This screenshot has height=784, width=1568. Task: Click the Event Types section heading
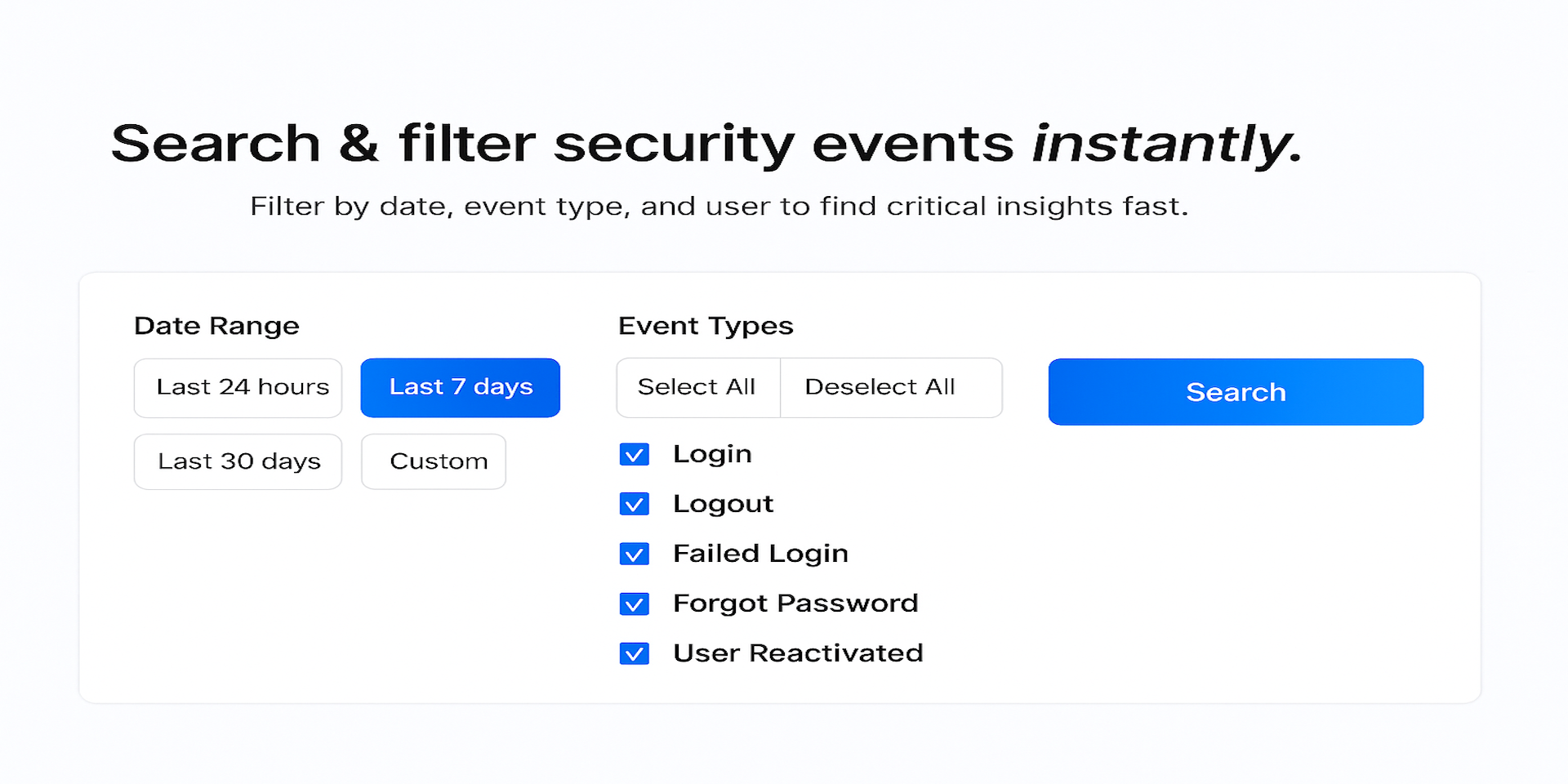click(x=705, y=326)
